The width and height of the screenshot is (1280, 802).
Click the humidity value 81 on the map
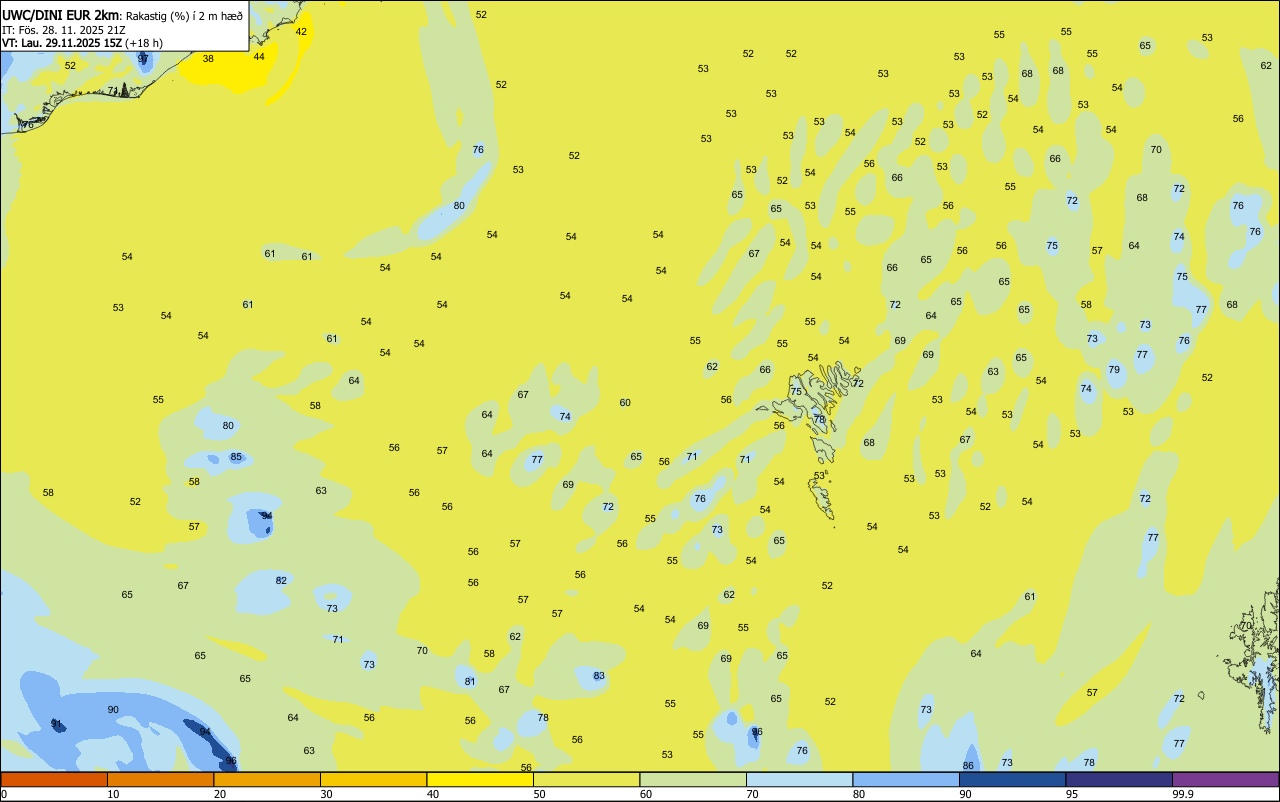470,681
